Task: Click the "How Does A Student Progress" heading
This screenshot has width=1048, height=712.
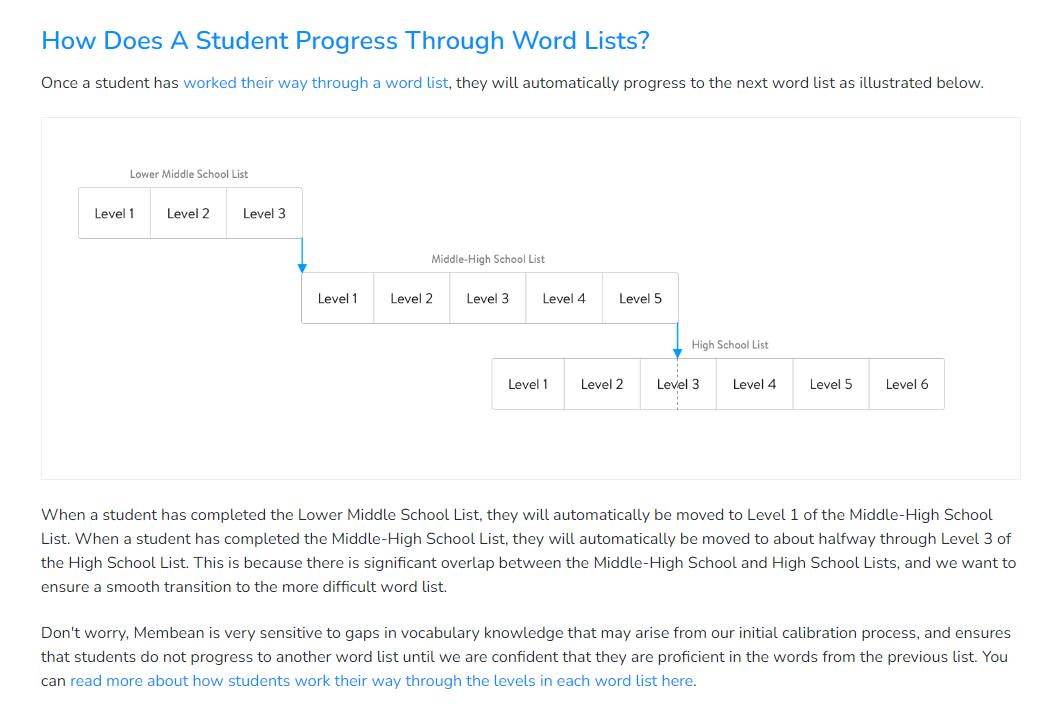Action: coord(345,41)
